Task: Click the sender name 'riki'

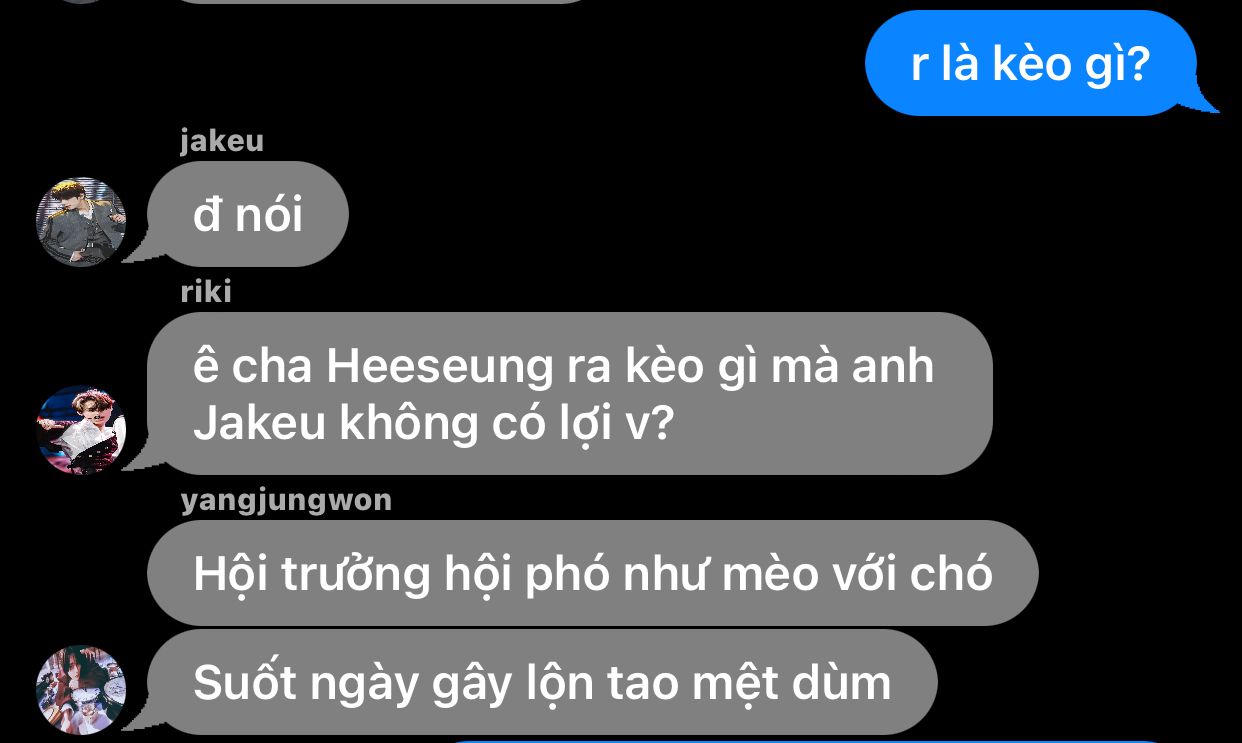Action: pos(206,291)
